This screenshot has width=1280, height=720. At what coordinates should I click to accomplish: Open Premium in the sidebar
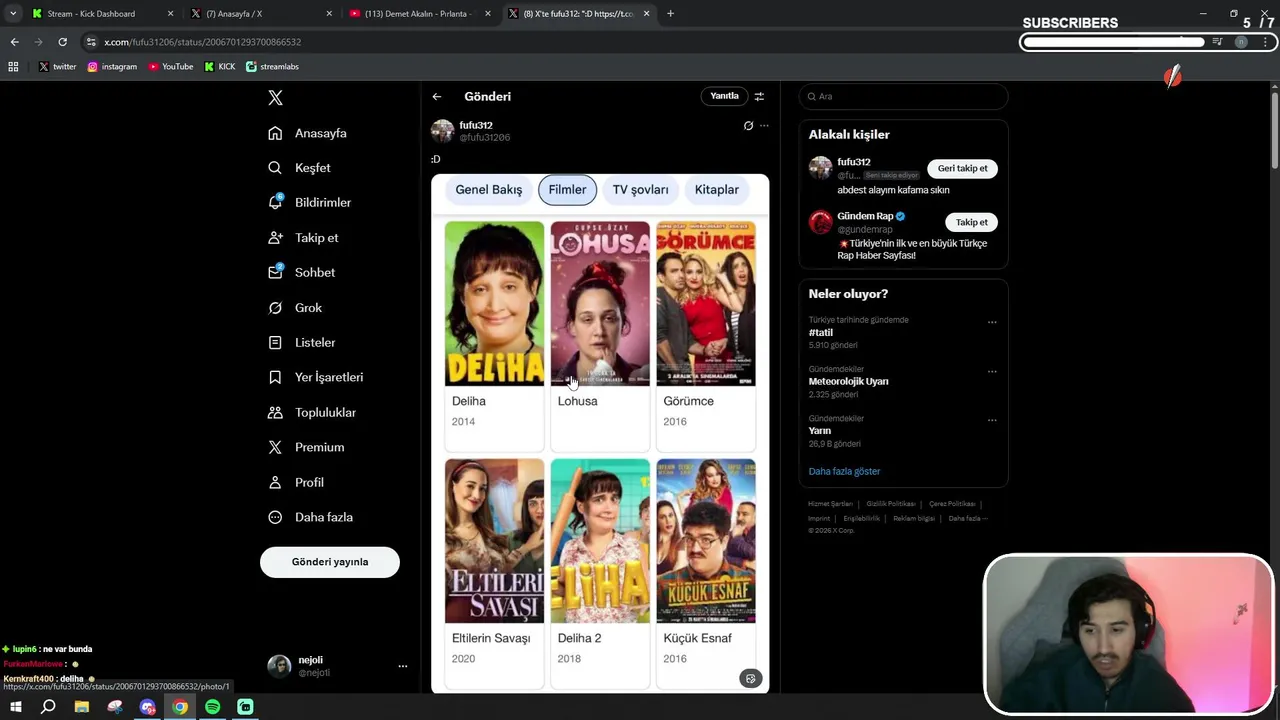306,447
